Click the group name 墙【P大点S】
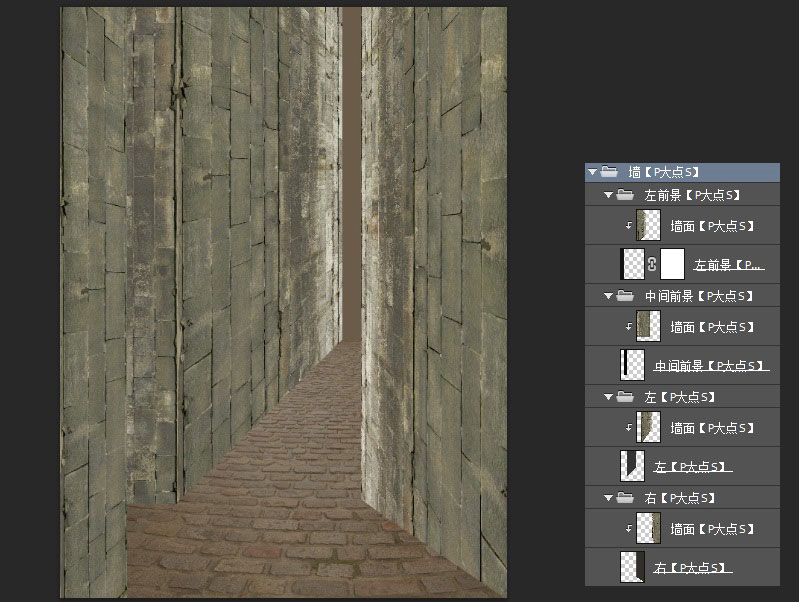799x602 pixels. coord(663,172)
